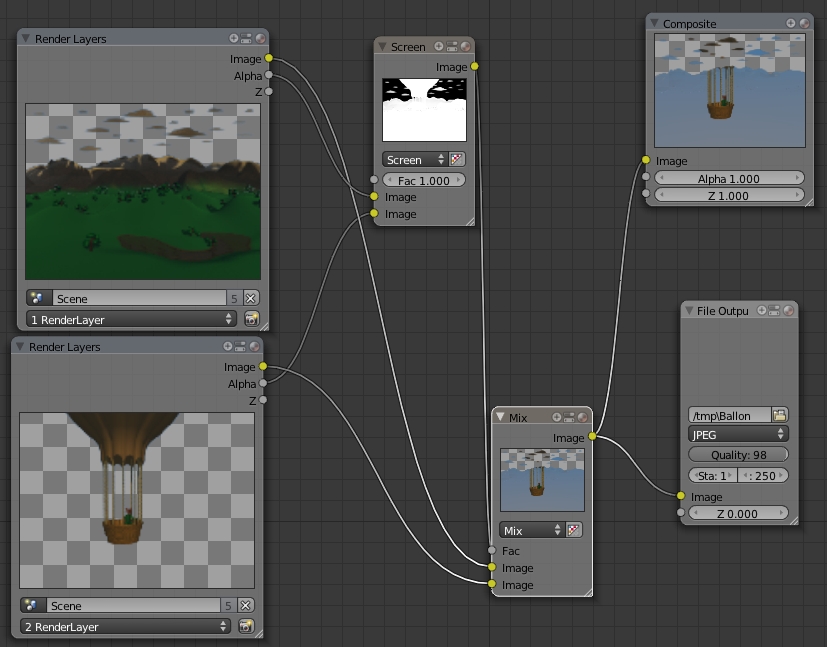Toggle preview sphere icon on top Render Layers header
This screenshot has height=647, width=827.
(260, 38)
